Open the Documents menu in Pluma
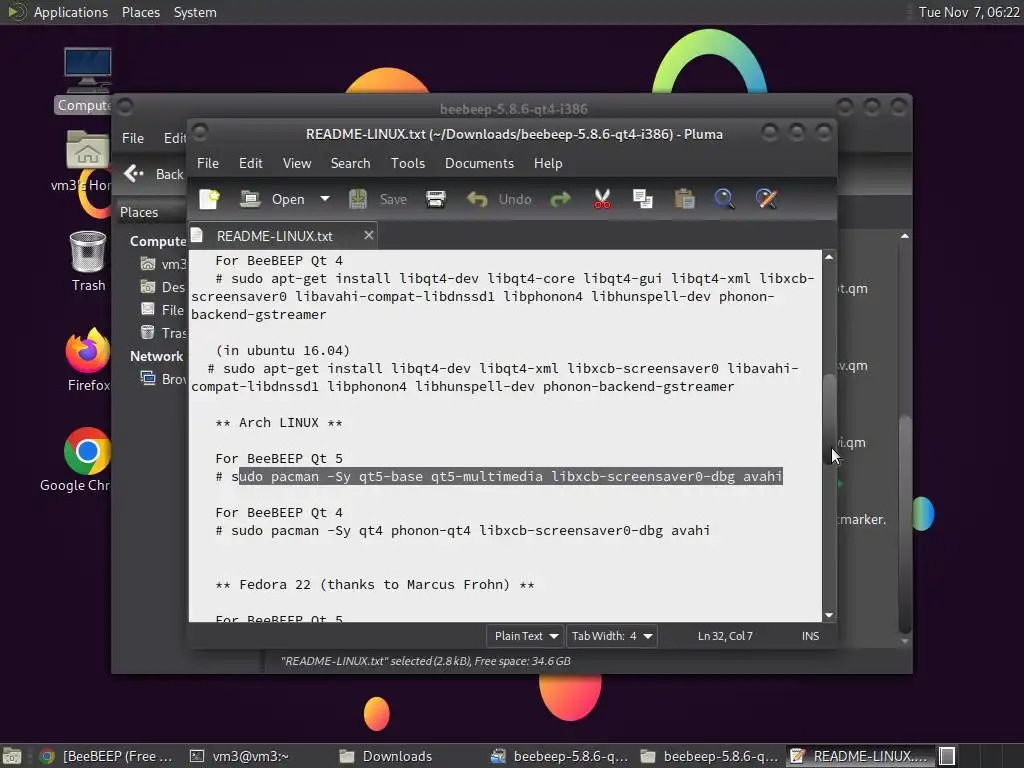The height and width of the screenshot is (768, 1024). tap(479, 163)
